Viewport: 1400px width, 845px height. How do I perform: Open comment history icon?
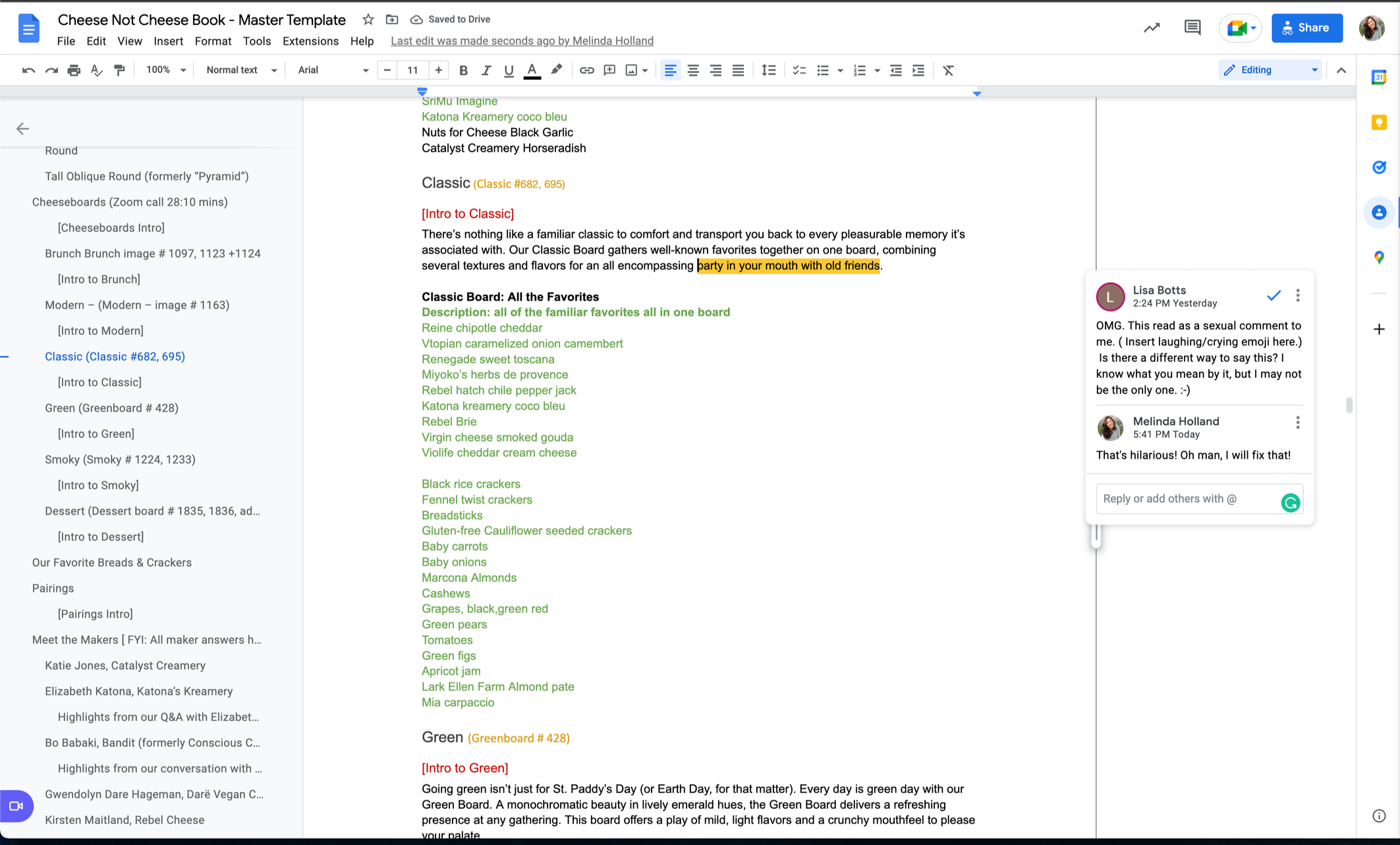coord(1192,28)
